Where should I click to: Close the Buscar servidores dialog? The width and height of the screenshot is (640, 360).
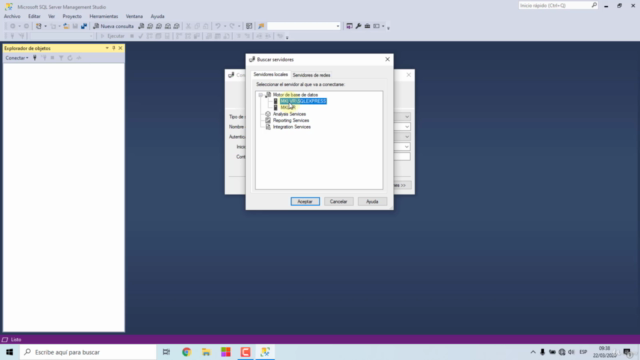(387, 59)
